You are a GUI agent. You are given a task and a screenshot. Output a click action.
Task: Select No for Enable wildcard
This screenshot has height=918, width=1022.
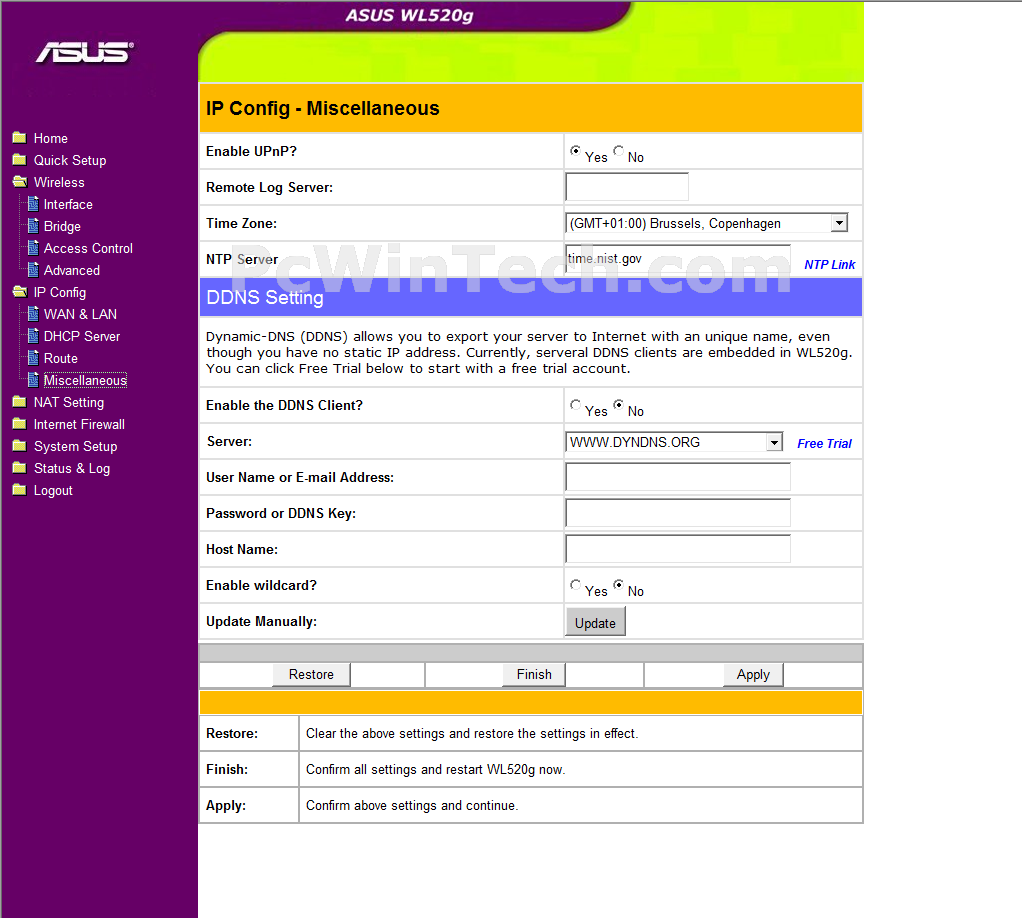(618, 585)
